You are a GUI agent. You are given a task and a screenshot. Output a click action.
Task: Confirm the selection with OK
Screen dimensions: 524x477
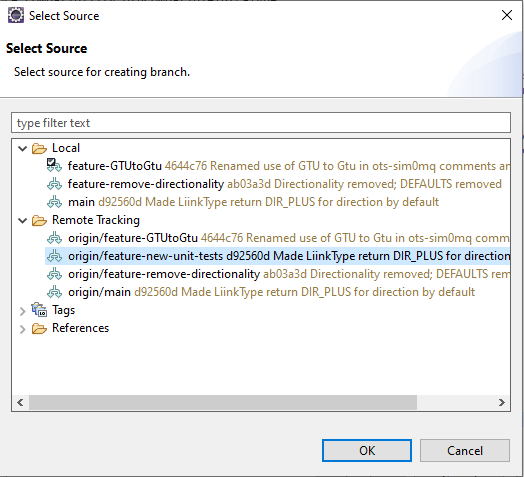tap(367, 451)
